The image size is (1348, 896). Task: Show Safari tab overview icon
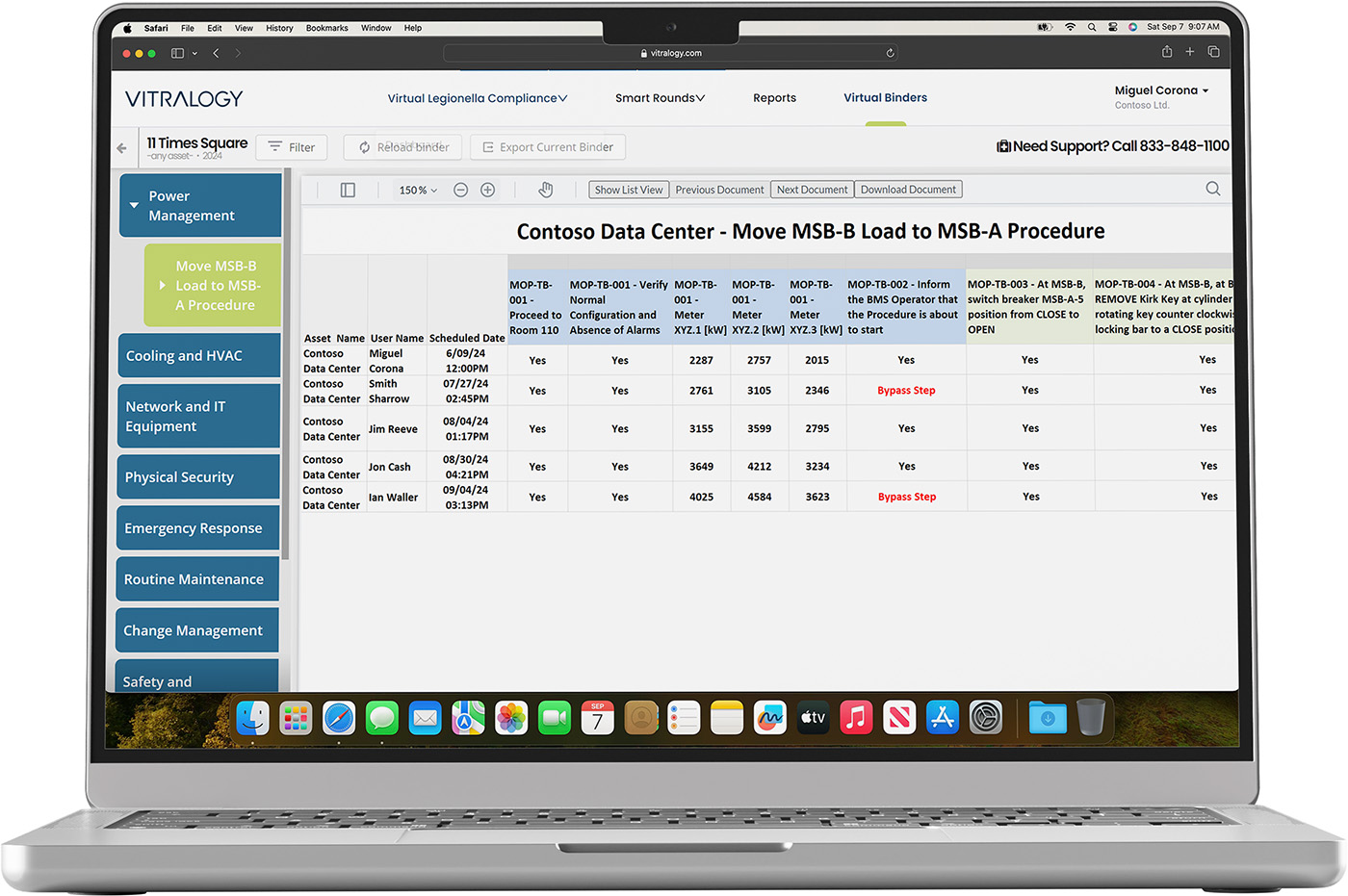point(1213,52)
